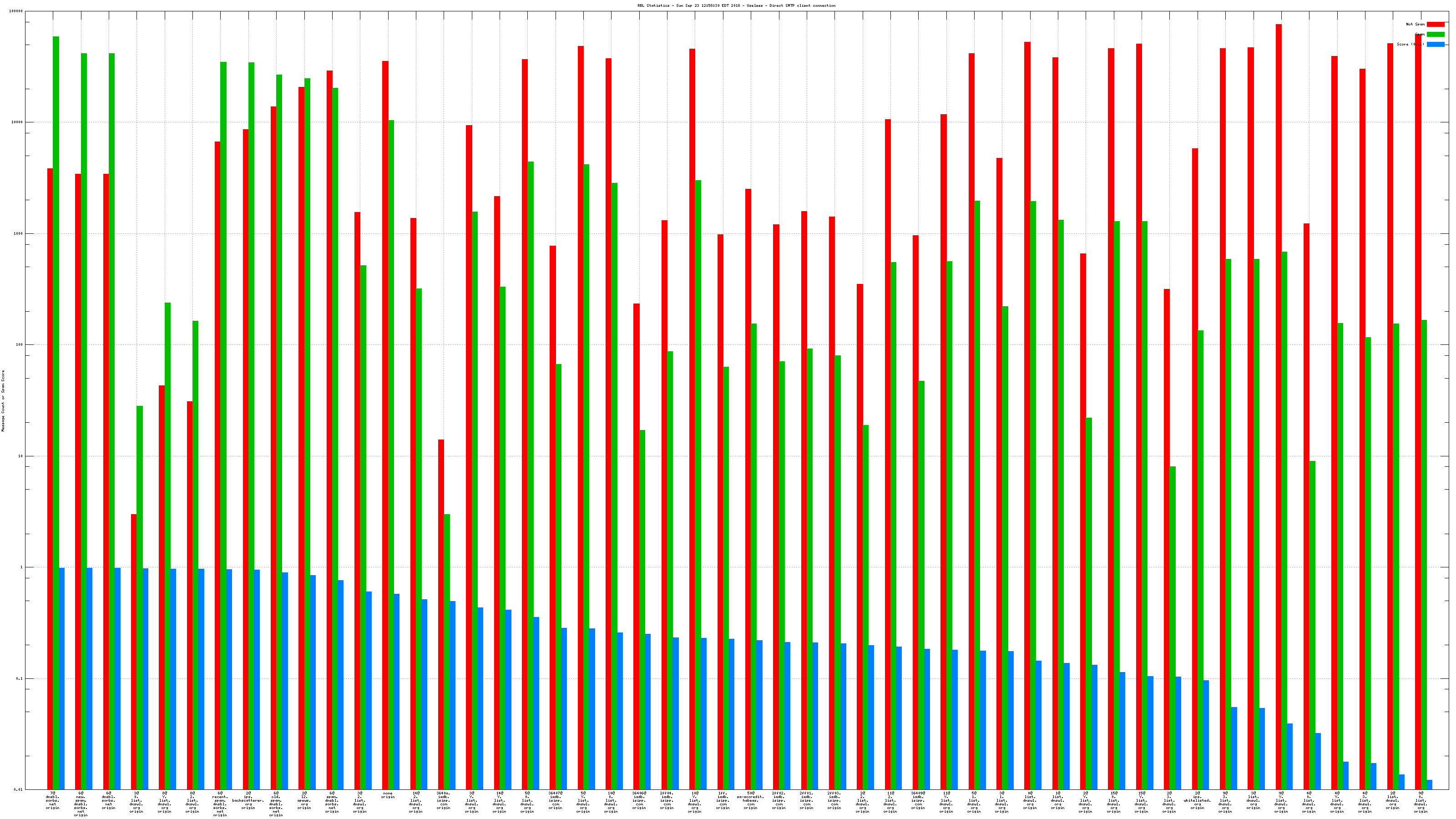Click the 0.01 y-axis tick label
The image size is (1456, 819).
18,789
